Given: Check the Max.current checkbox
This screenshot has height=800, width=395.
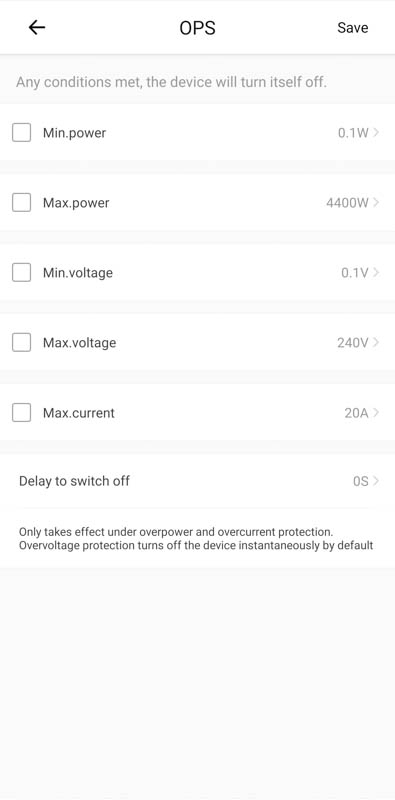Looking at the screenshot, I should click(x=21, y=412).
